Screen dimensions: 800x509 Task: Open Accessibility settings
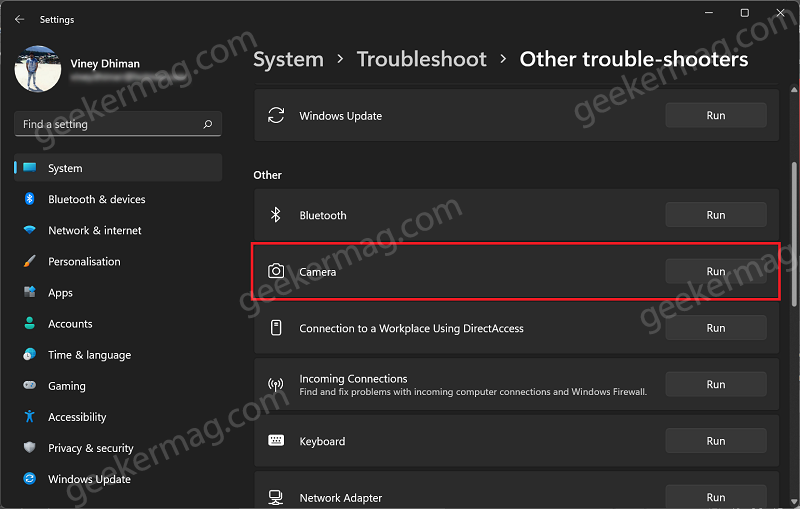pyautogui.click(x=118, y=417)
